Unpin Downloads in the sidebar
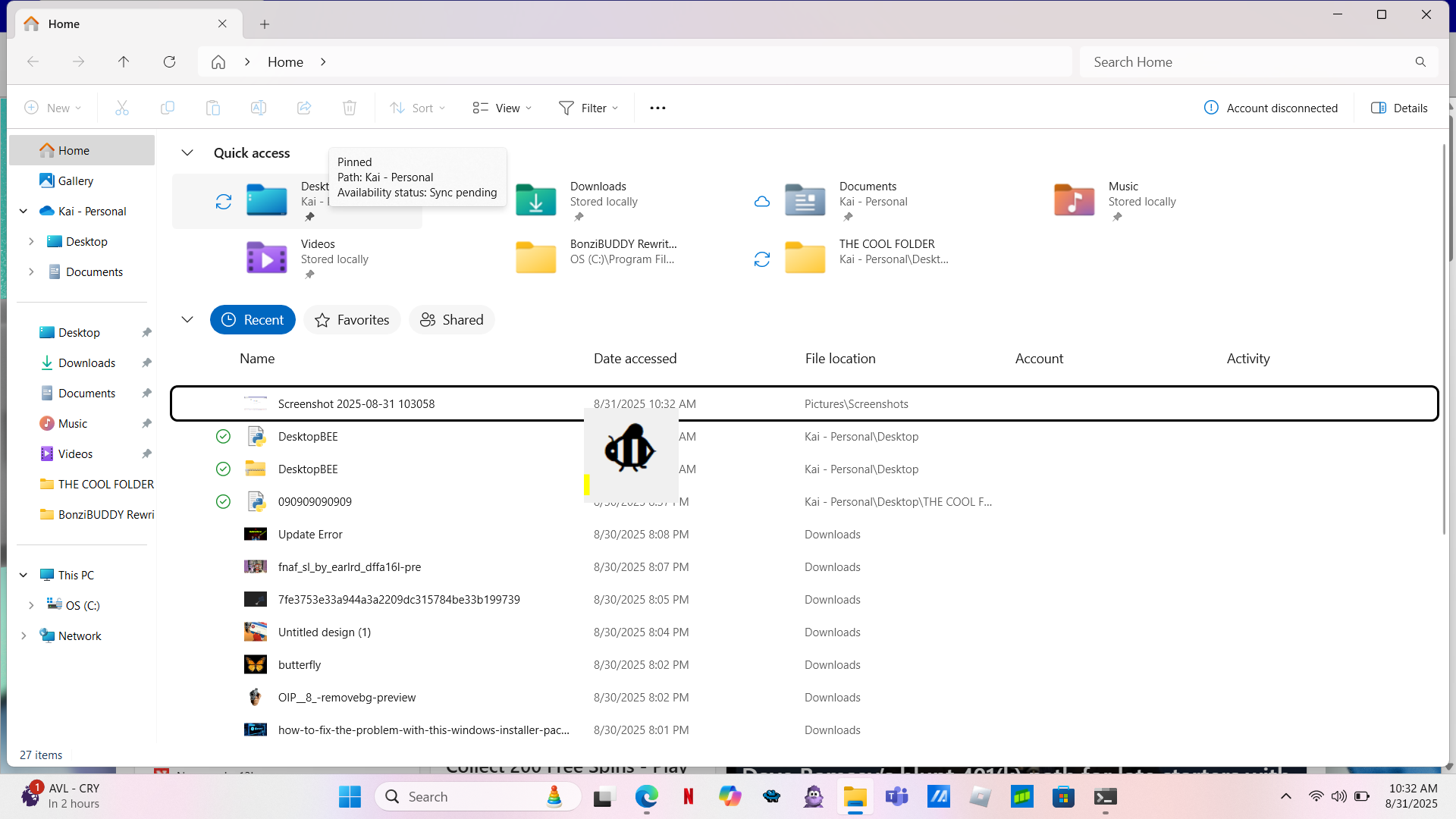The height and width of the screenshot is (819, 1456). (x=146, y=363)
